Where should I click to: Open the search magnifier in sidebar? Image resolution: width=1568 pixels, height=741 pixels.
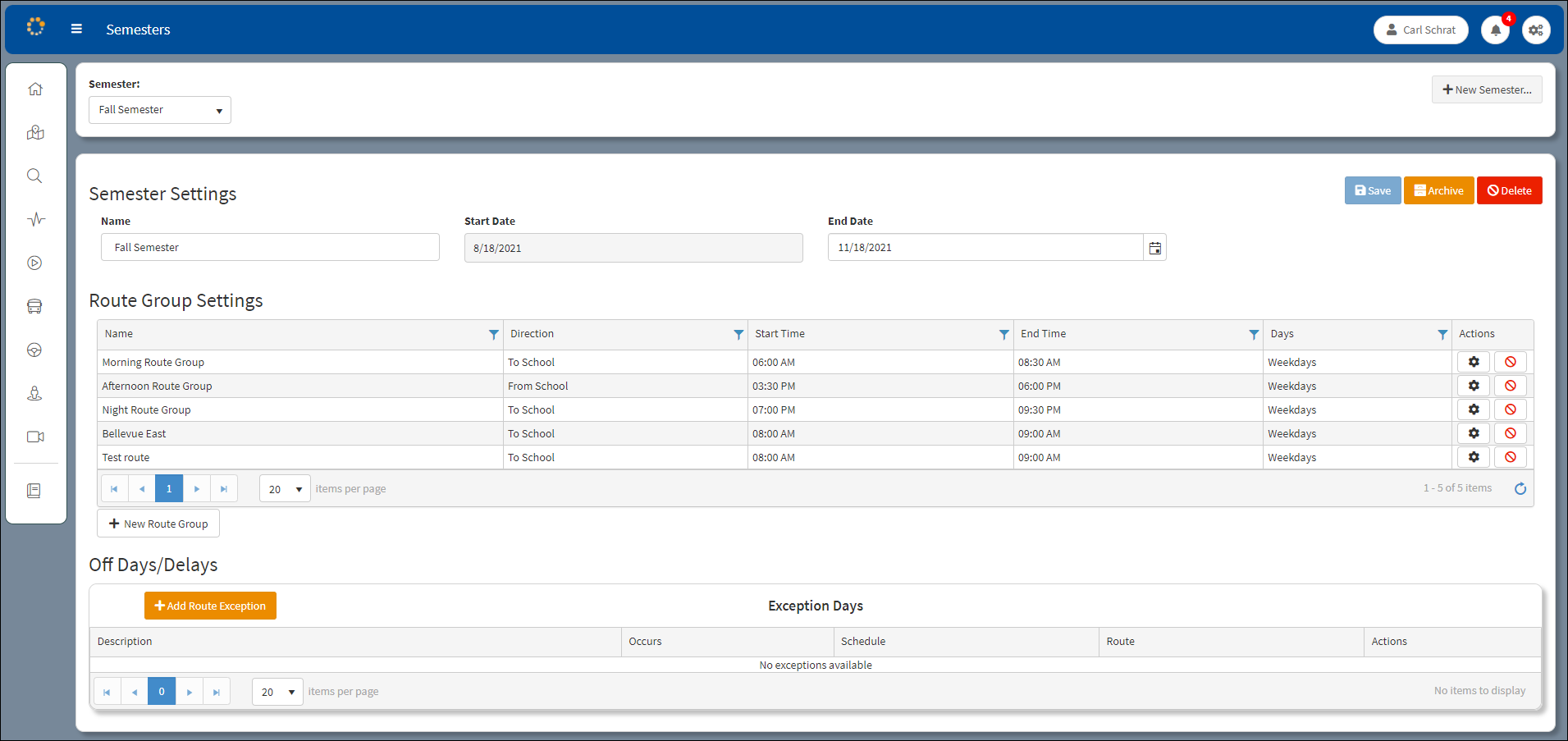tap(34, 176)
